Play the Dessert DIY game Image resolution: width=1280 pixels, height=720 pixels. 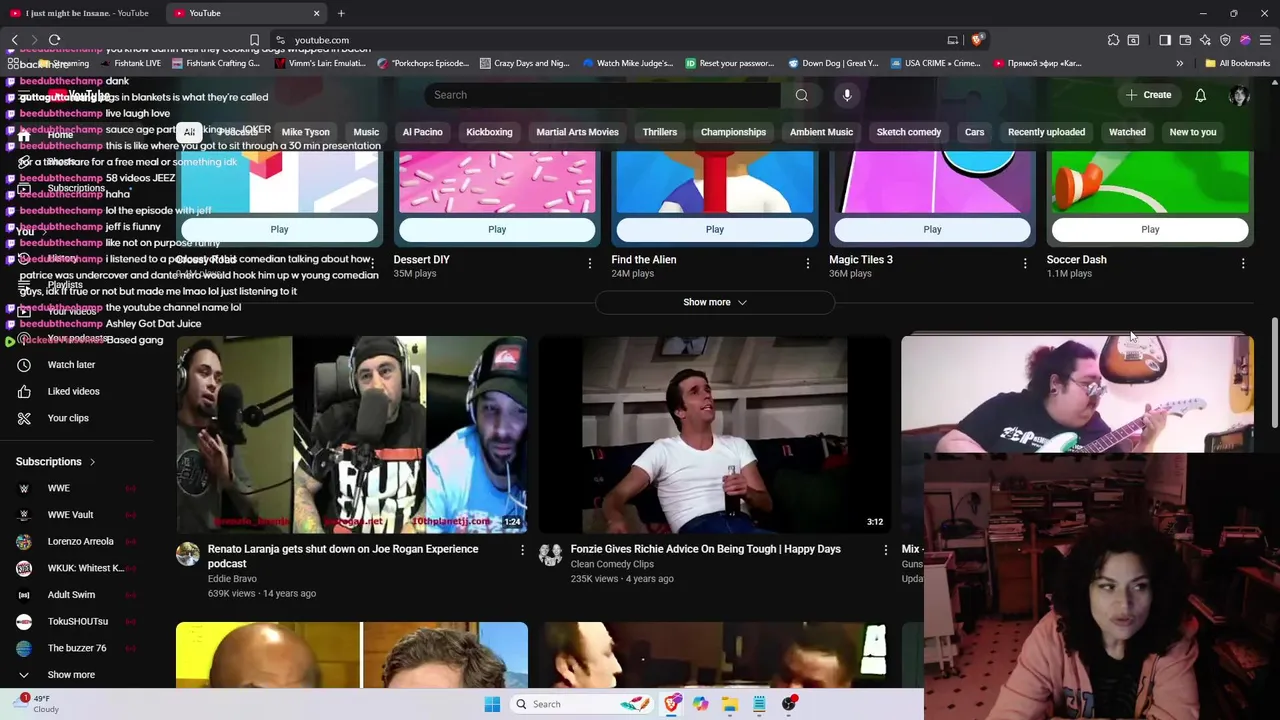click(x=497, y=229)
